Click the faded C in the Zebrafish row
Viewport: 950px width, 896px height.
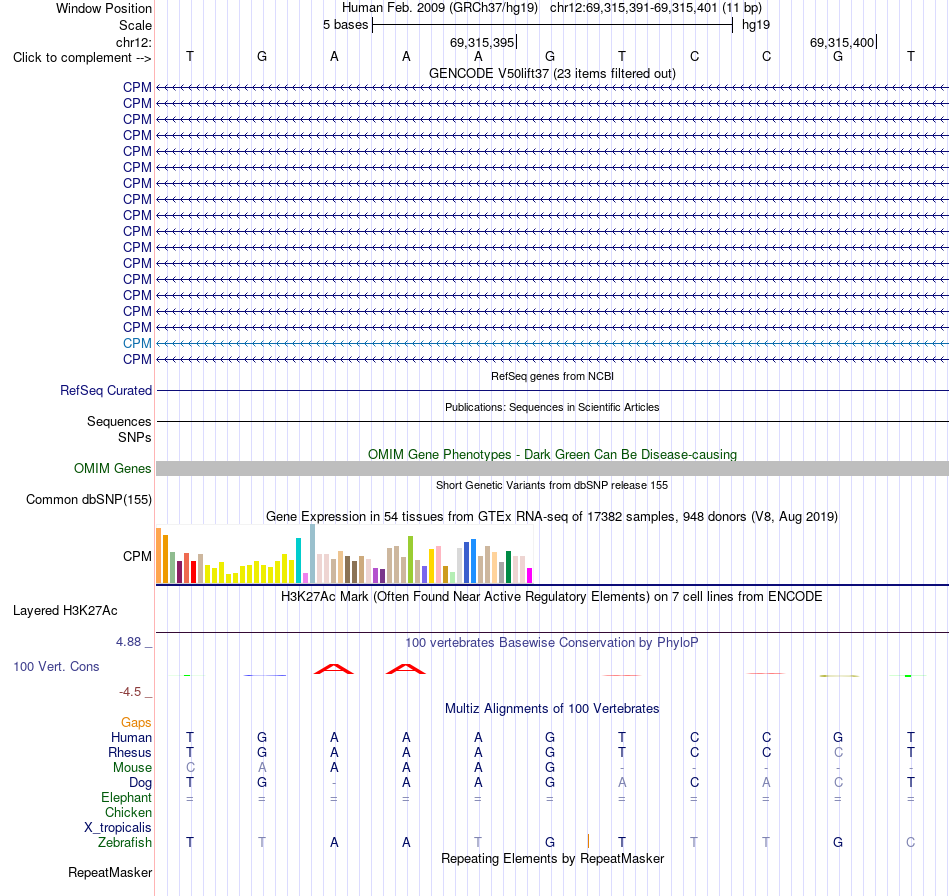tap(910, 843)
